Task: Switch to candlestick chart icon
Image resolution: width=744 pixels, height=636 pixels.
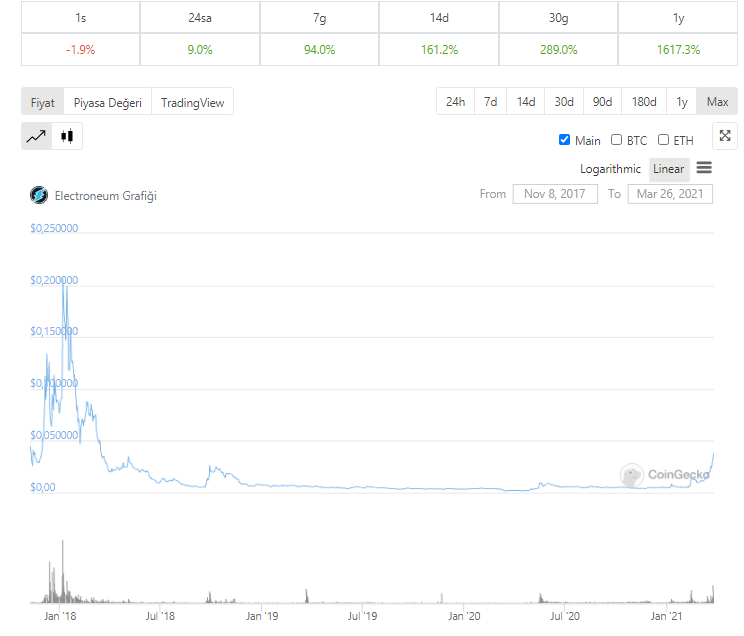Action: [67, 137]
